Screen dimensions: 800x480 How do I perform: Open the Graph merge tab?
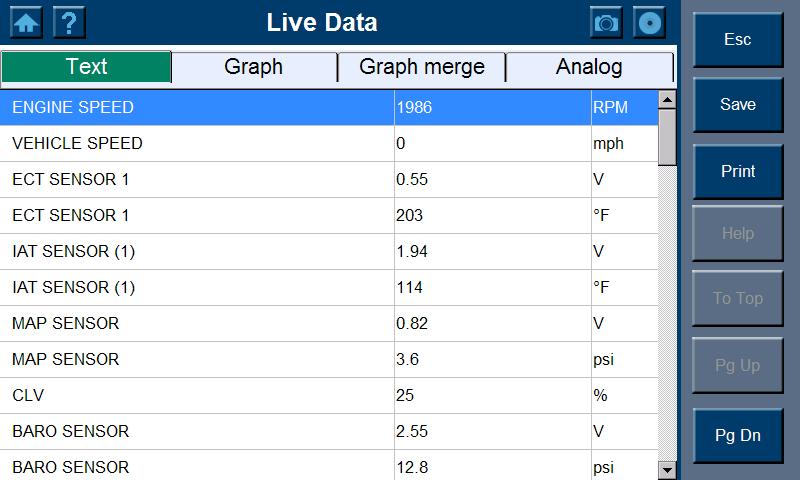click(421, 67)
